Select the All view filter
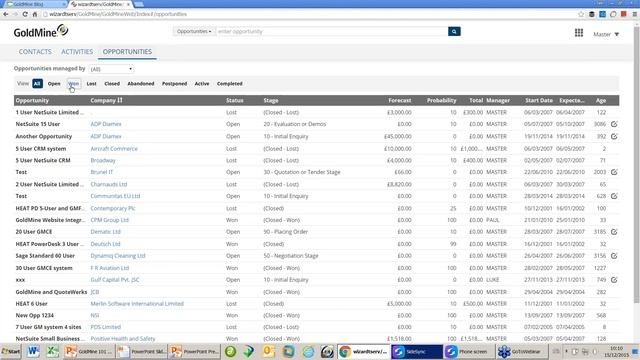Viewport: 640px width, 360px height. tap(37, 84)
